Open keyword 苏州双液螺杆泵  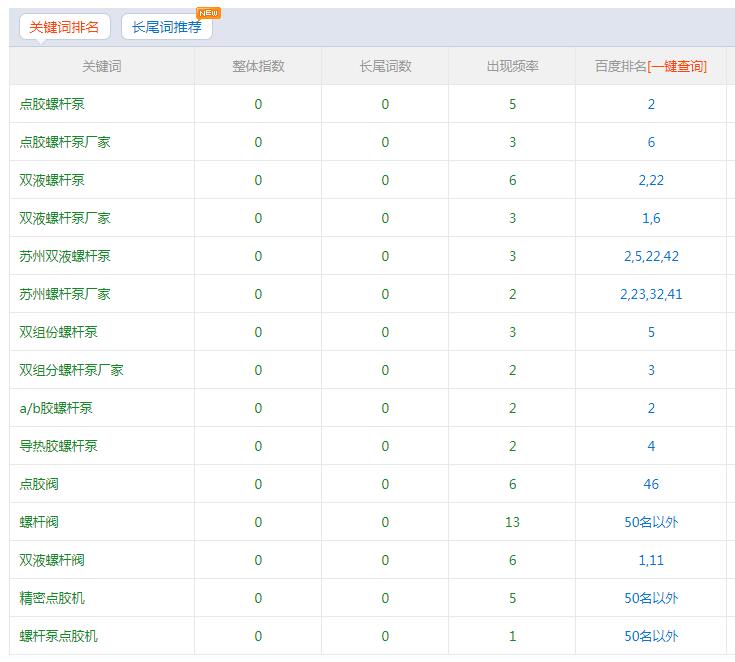(x=65, y=256)
